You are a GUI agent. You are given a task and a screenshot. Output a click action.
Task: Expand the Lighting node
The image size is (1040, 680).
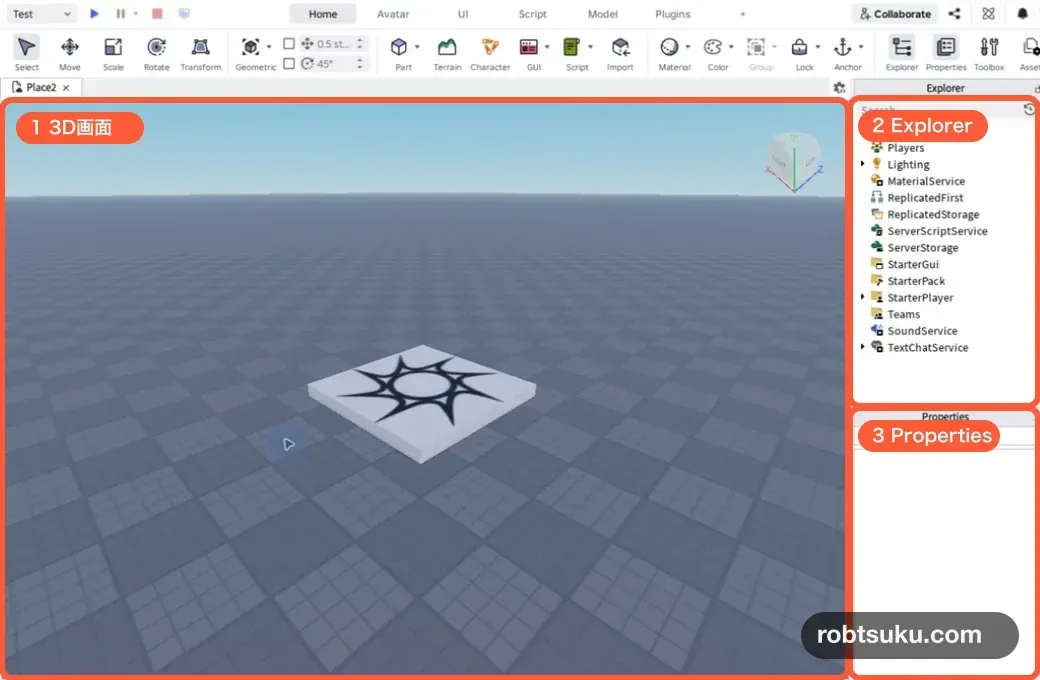[x=862, y=163]
